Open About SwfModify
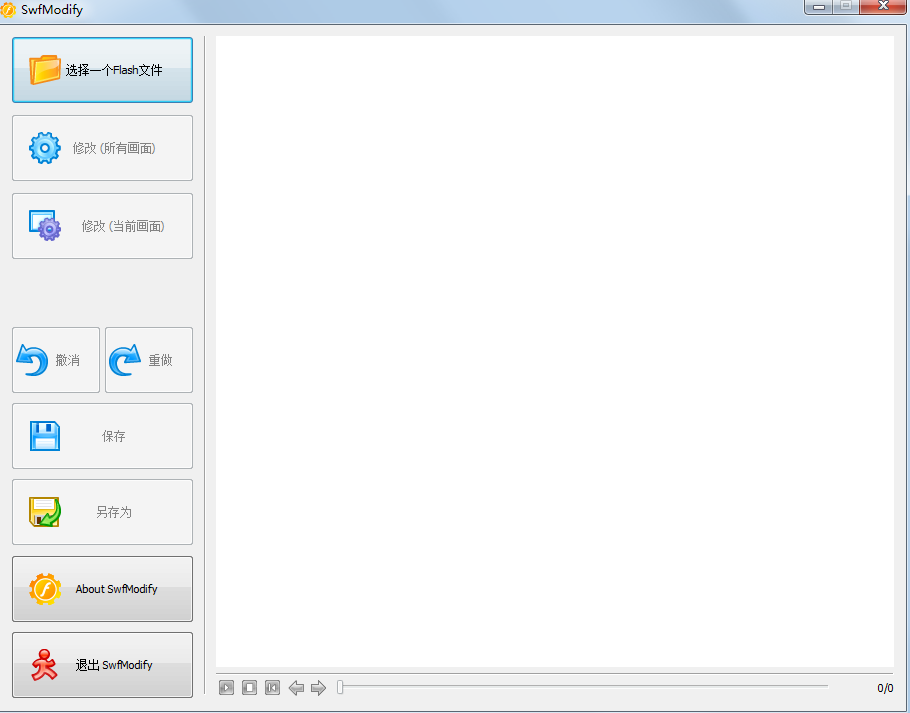Image resolution: width=910 pixels, height=713 pixels. click(102, 588)
